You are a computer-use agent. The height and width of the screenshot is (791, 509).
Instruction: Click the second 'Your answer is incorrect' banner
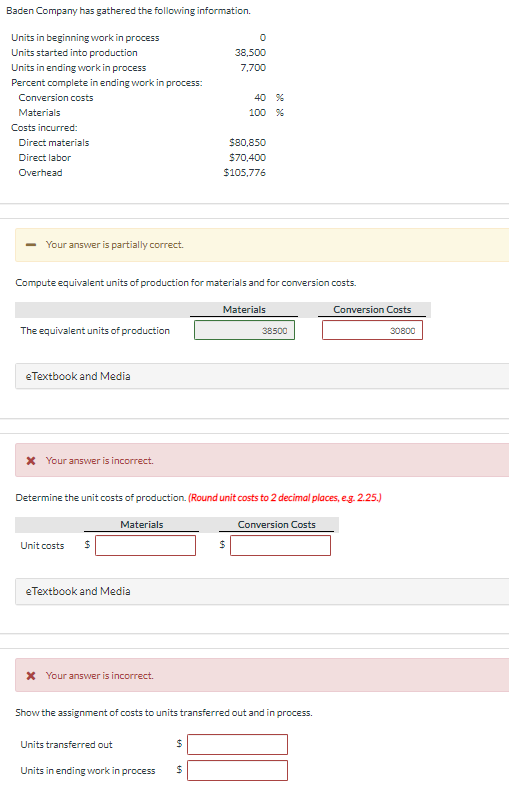tap(262, 675)
